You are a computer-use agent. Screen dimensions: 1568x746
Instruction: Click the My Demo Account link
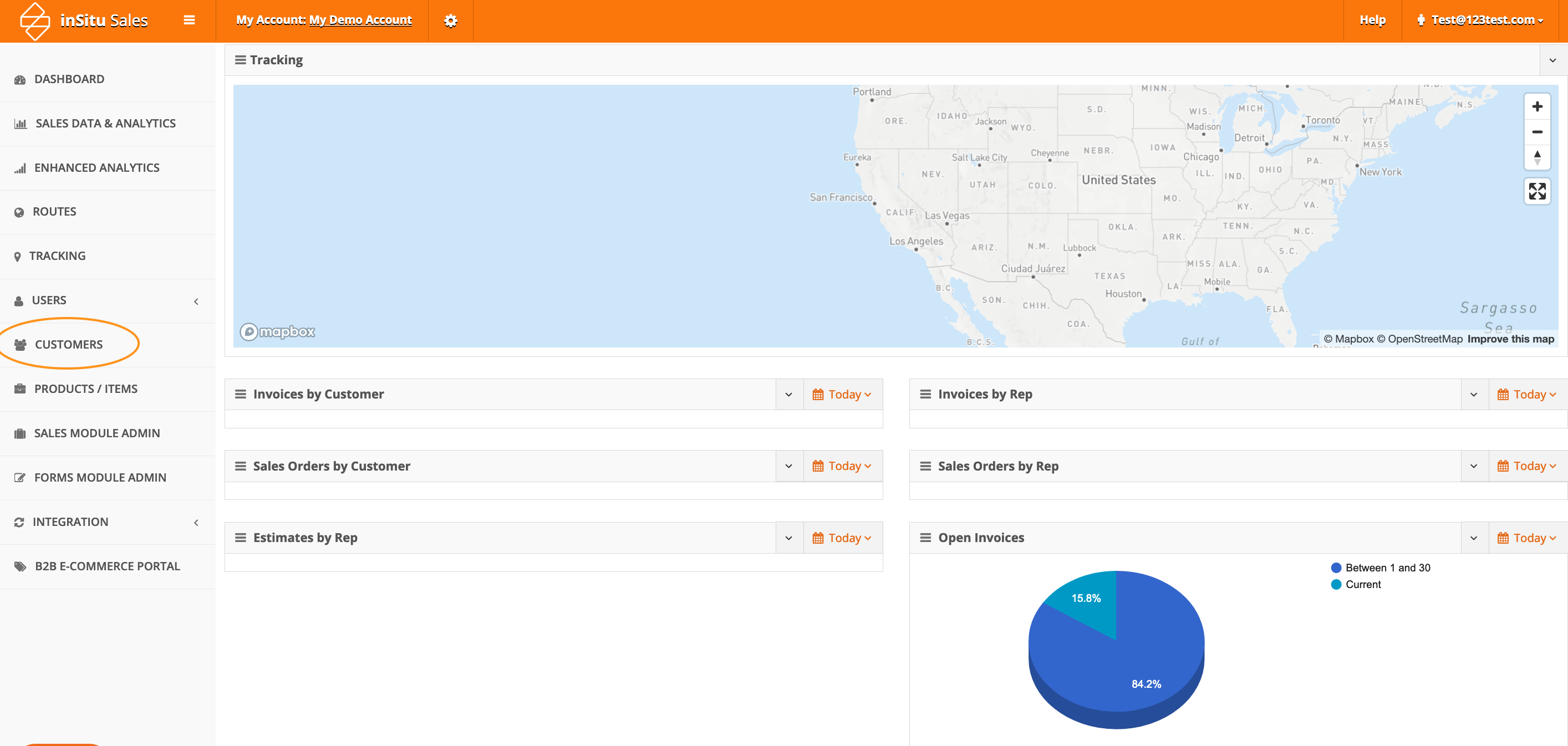[x=360, y=20]
